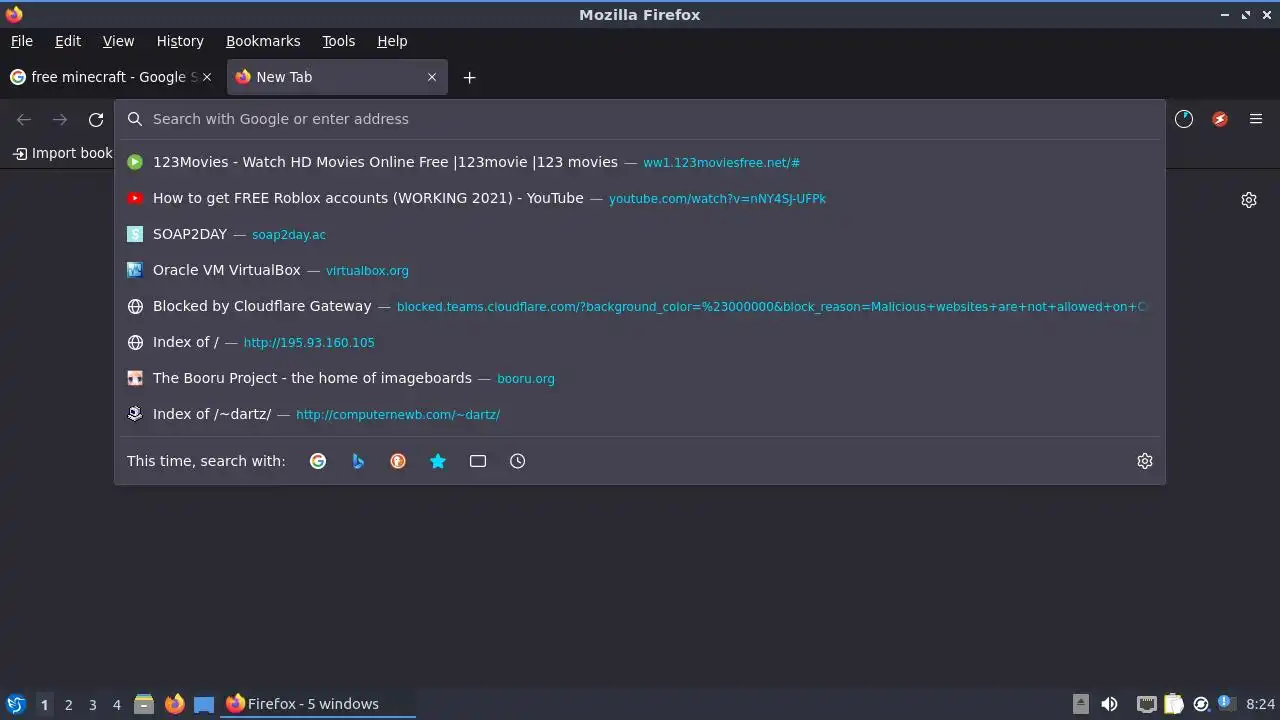Image resolution: width=1280 pixels, height=720 pixels.
Task: Open network tray icon
Action: click(x=1147, y=704)
